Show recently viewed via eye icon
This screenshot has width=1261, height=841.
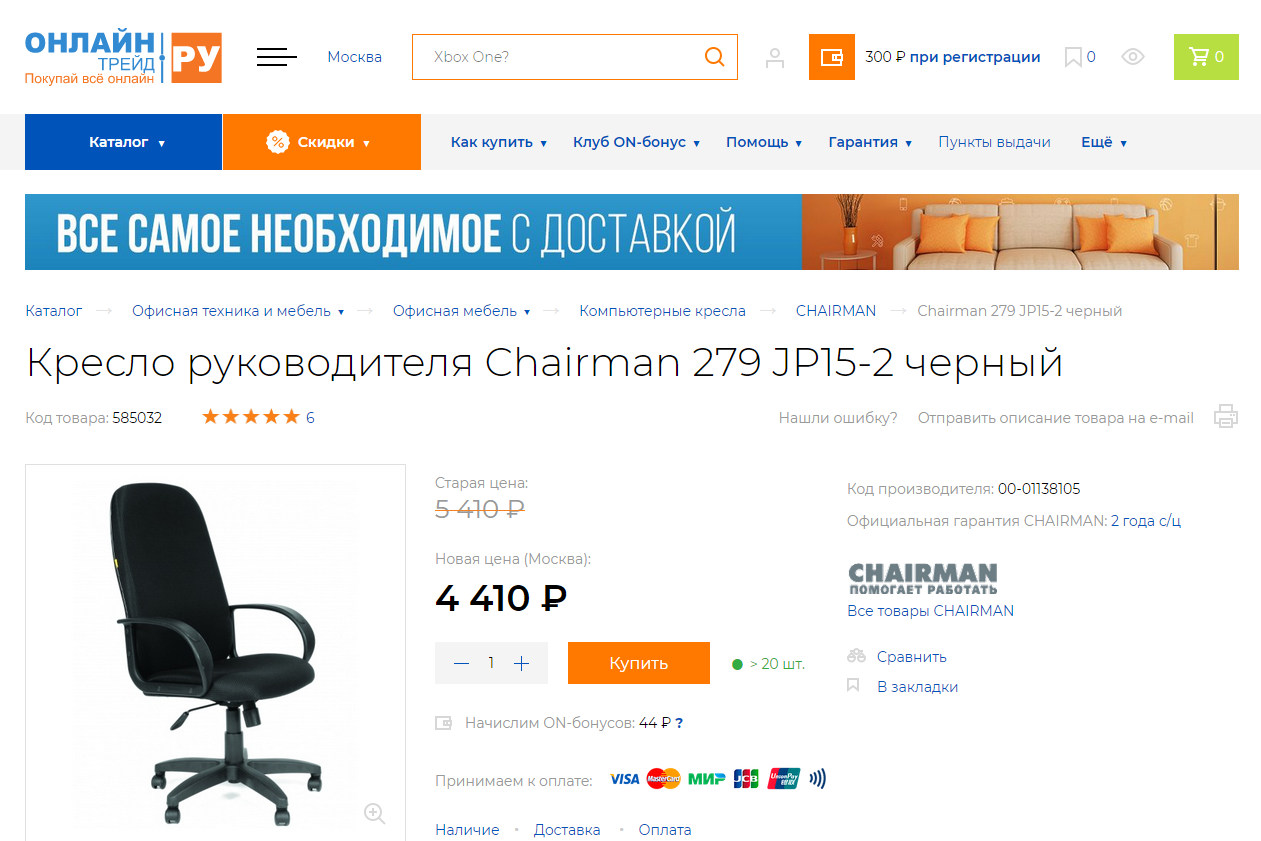tap(1133, 57)
